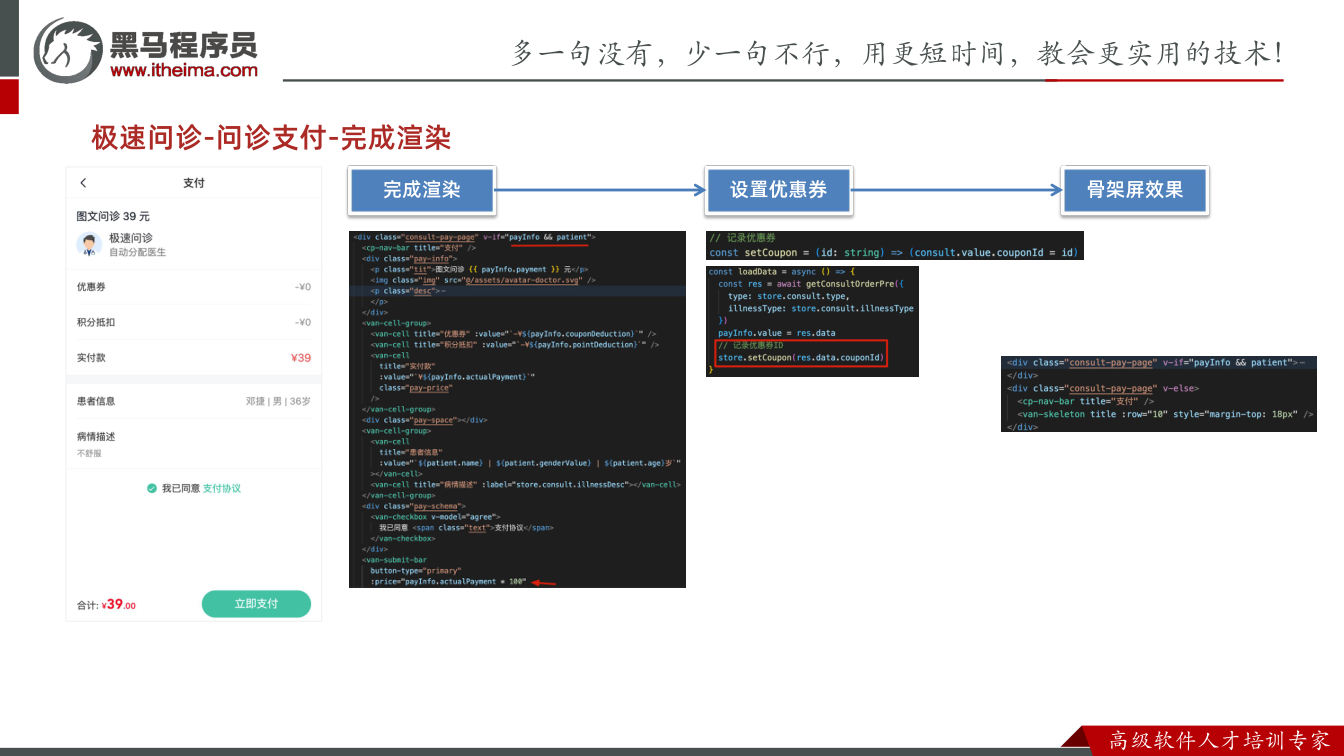Click the 不舒服 illness description text
Image resolution: width=1344 pixels, height=756 pixels.
point(89,454)
